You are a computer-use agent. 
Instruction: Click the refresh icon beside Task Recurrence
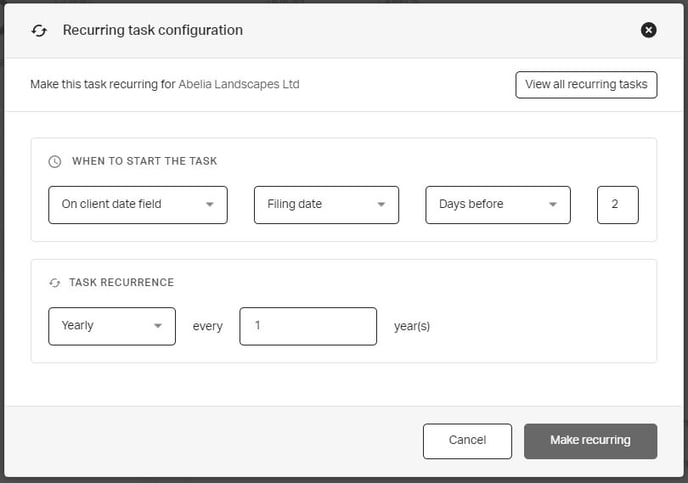(55, 283)
